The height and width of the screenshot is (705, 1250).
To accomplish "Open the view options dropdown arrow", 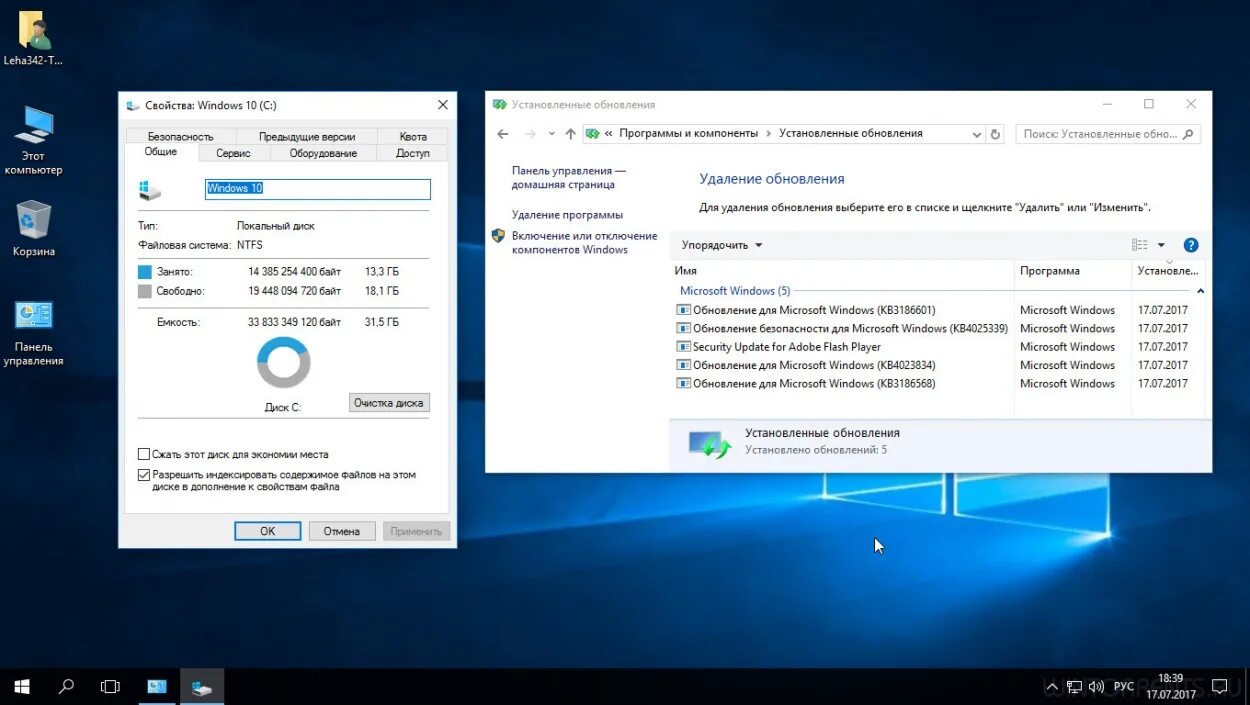I will pos(1161,245).
